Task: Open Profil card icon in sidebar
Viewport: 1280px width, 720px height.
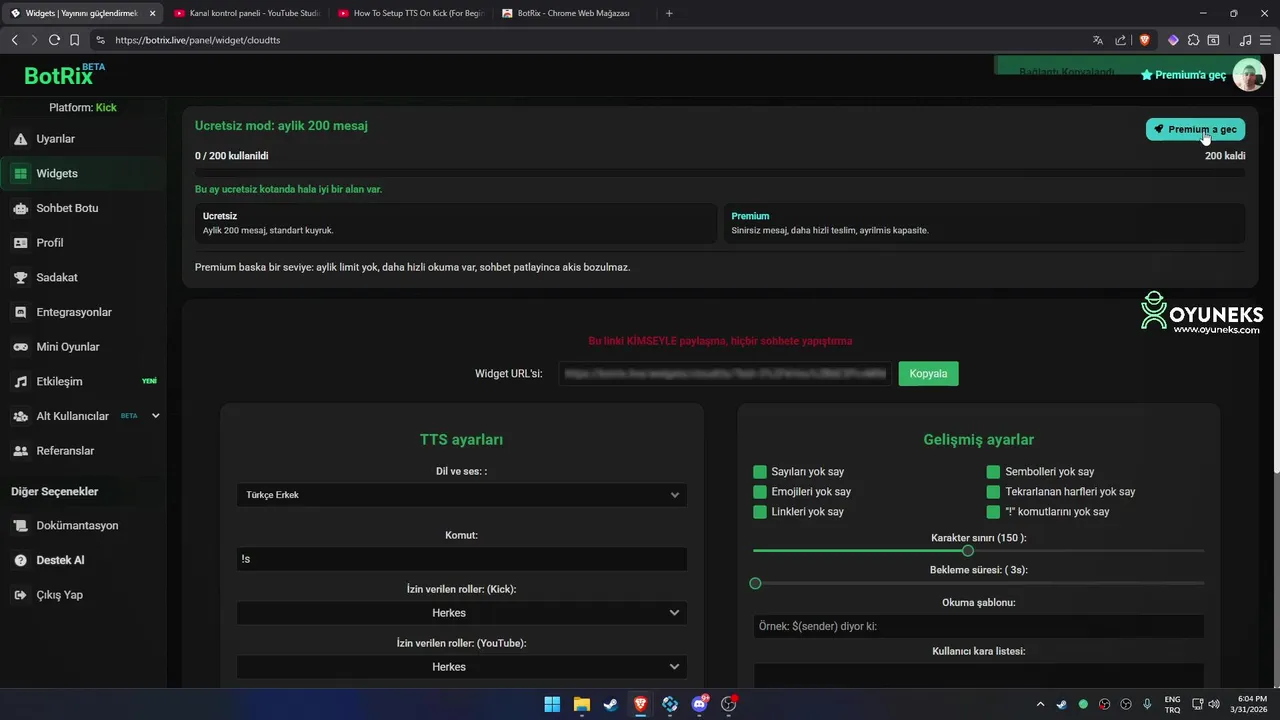Action: coord(20,243)
